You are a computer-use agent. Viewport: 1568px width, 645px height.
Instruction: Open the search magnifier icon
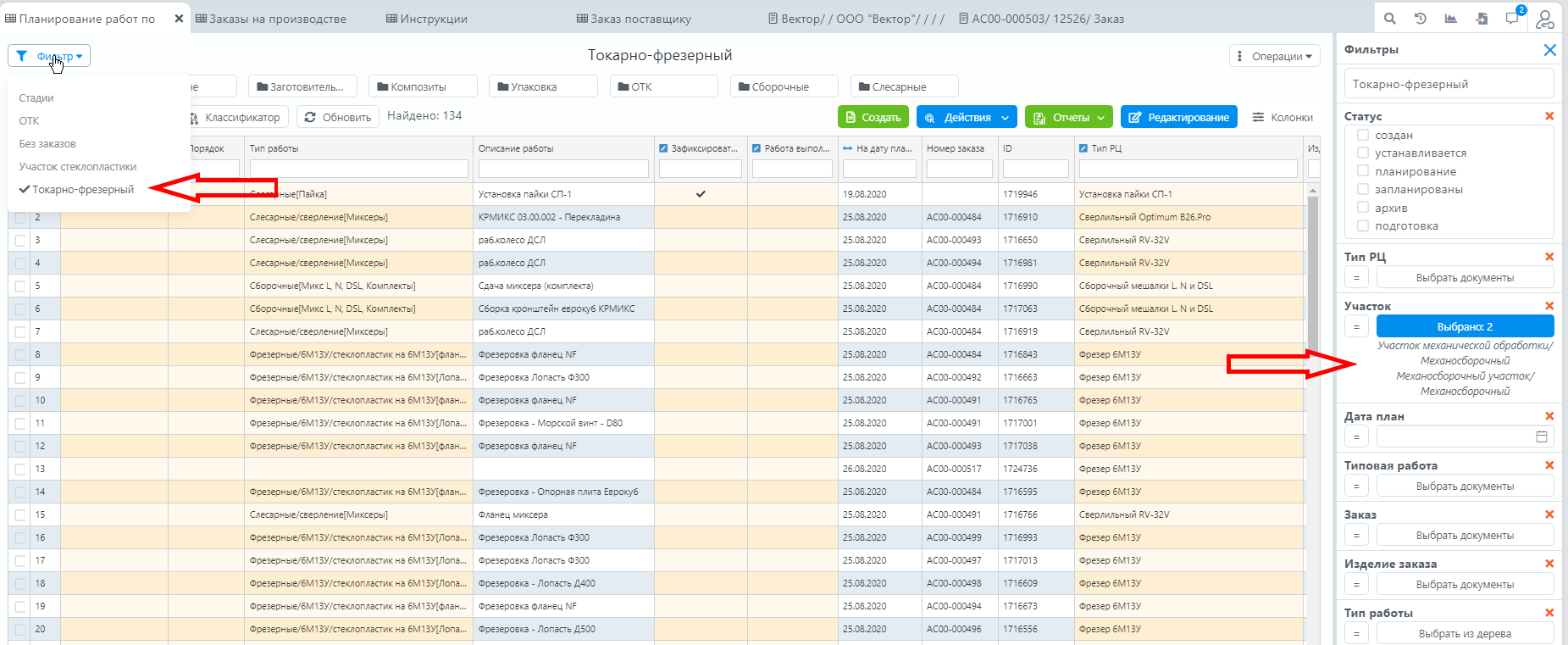[1390, 19]
